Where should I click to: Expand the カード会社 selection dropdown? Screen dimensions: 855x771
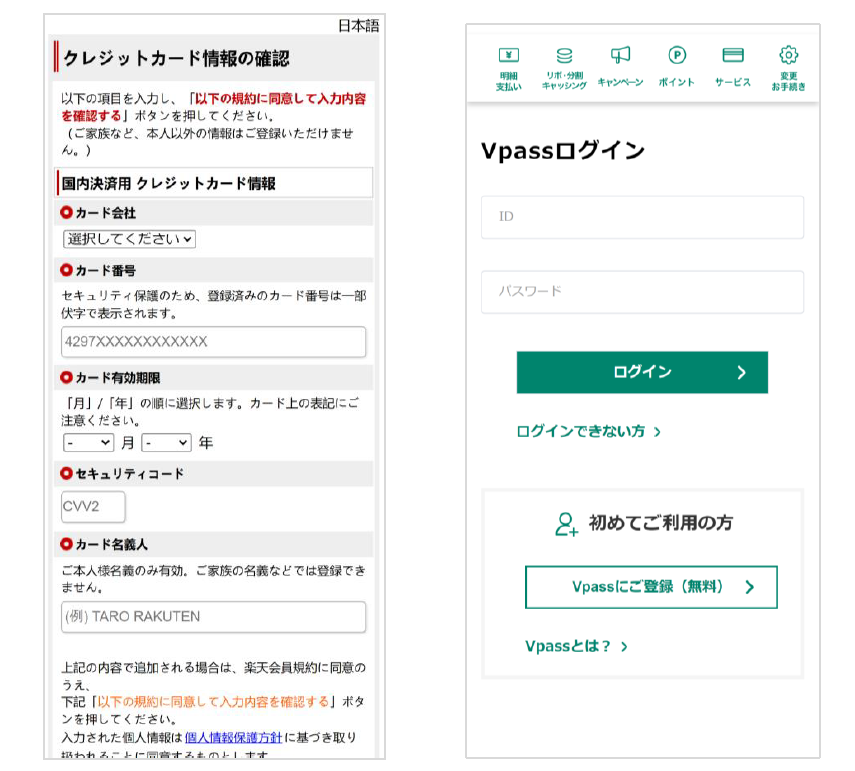click(x=129, y=239)
